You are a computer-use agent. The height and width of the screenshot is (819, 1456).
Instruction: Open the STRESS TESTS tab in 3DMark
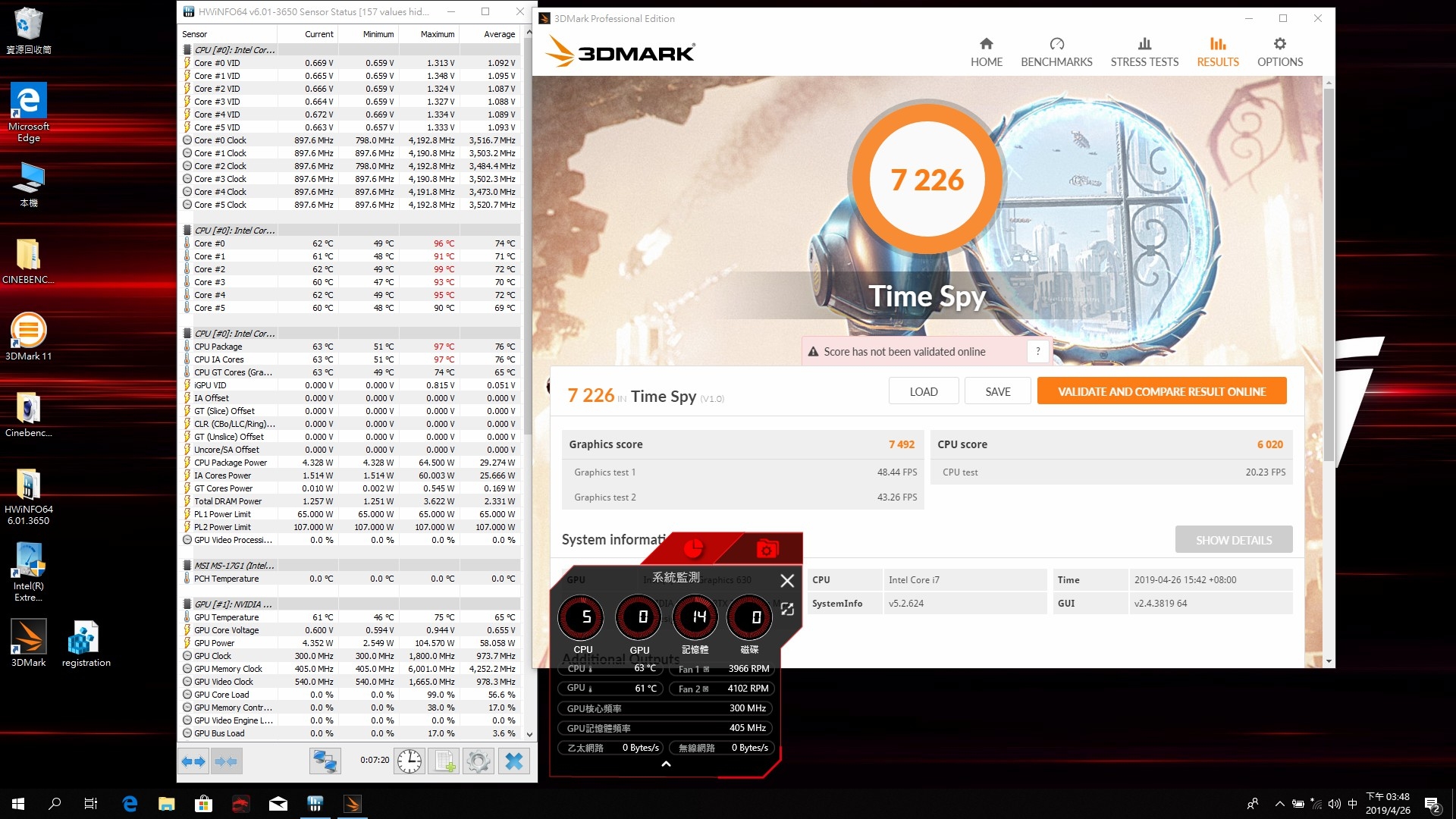pyautogui.click(x=1144, y=52)
